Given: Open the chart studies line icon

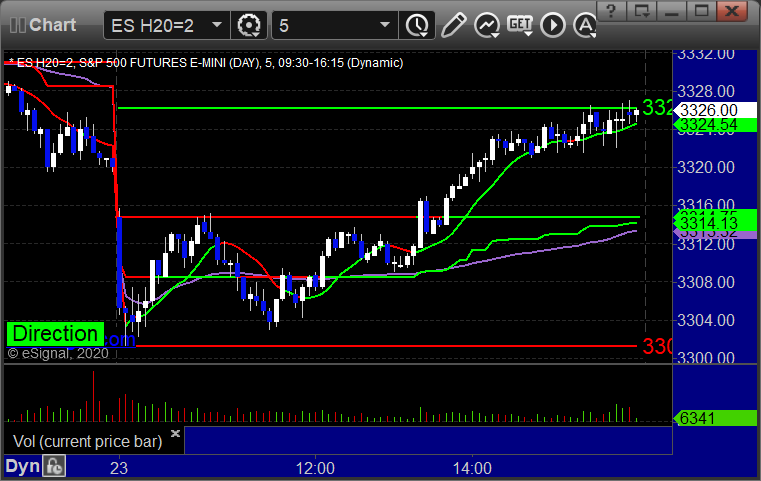Looking at the screenshot, I should pos(487,25).
